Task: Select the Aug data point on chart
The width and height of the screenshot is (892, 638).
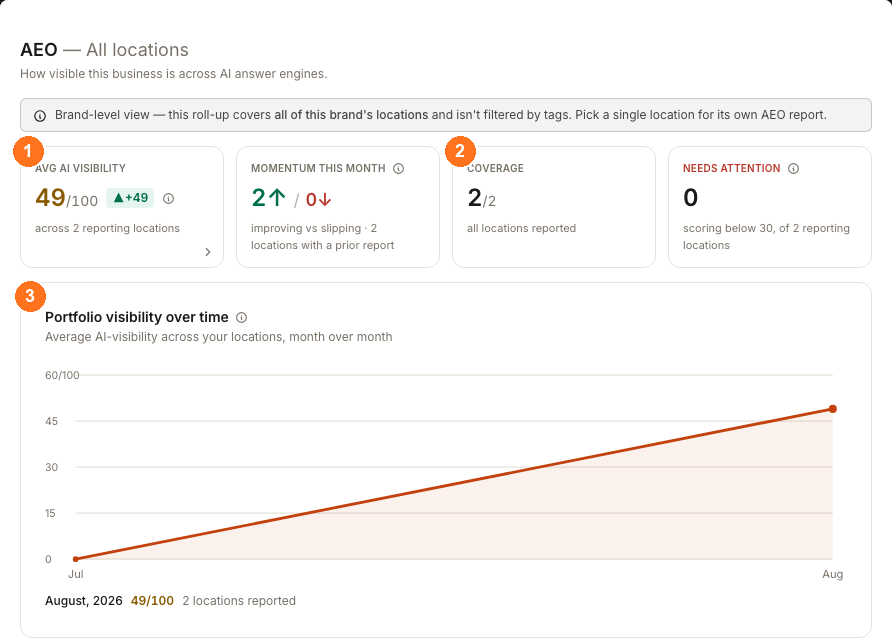Action: pyautogui.click(x=833, y=409)
